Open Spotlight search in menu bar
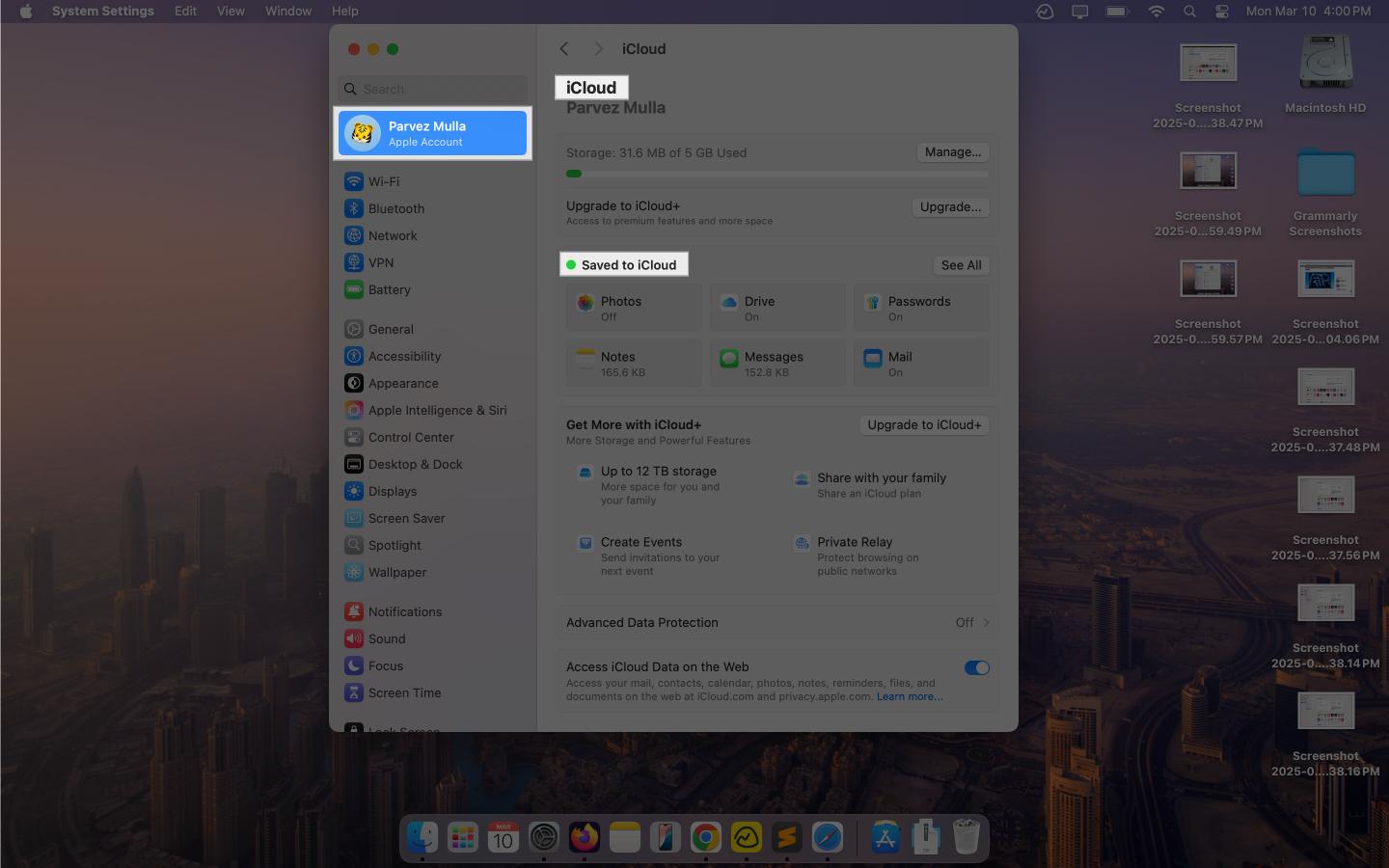 [x=1190, y=11]
